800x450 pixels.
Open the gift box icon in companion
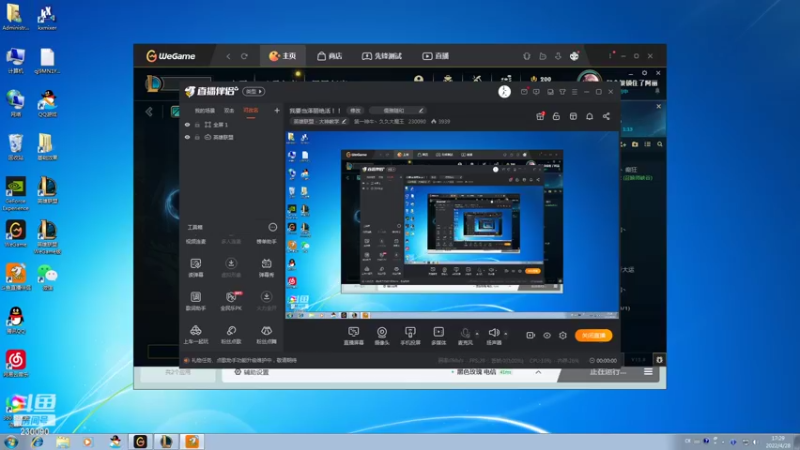[540, 116]
